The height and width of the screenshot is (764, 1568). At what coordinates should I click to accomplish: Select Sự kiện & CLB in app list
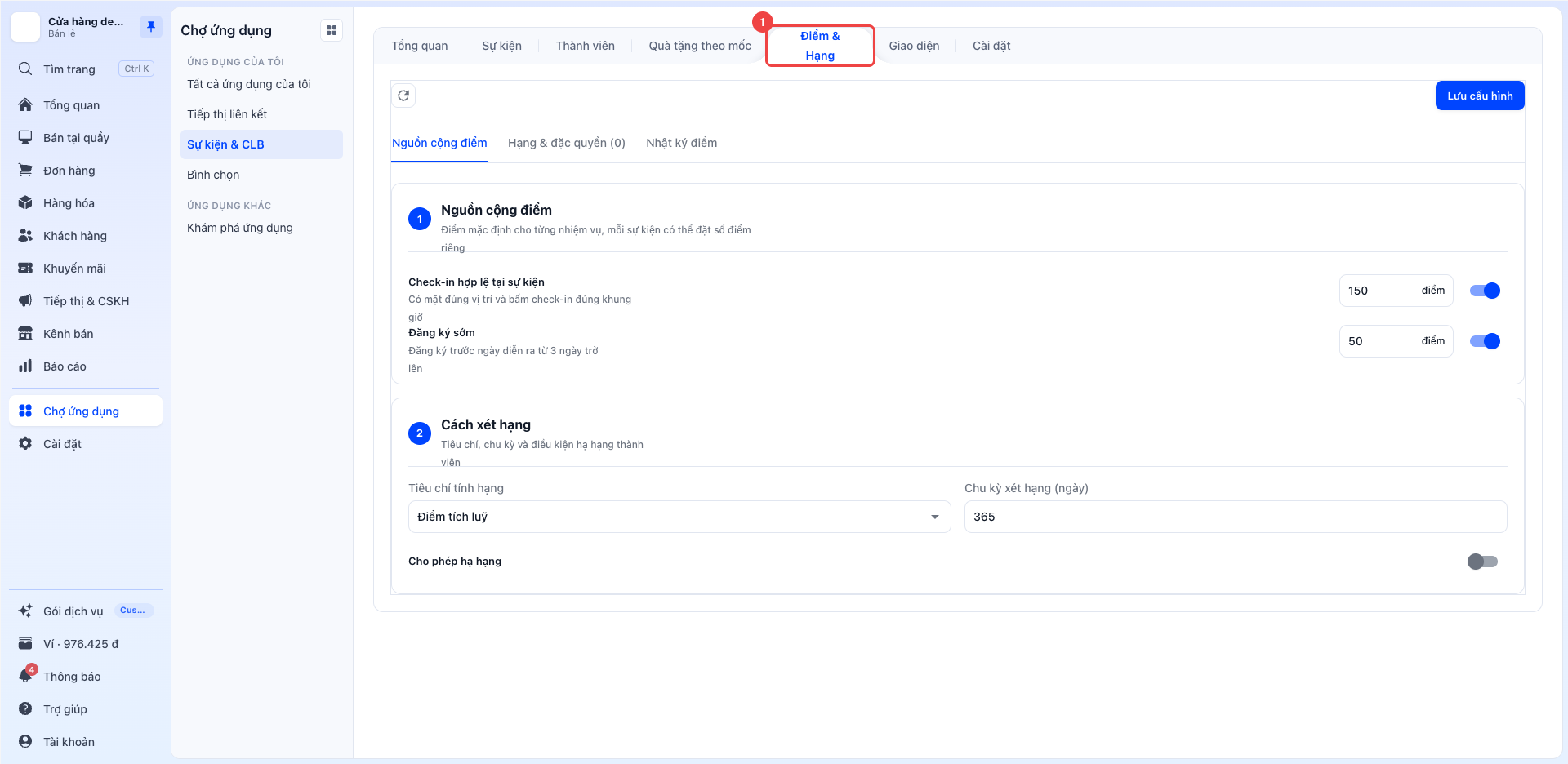261,144
